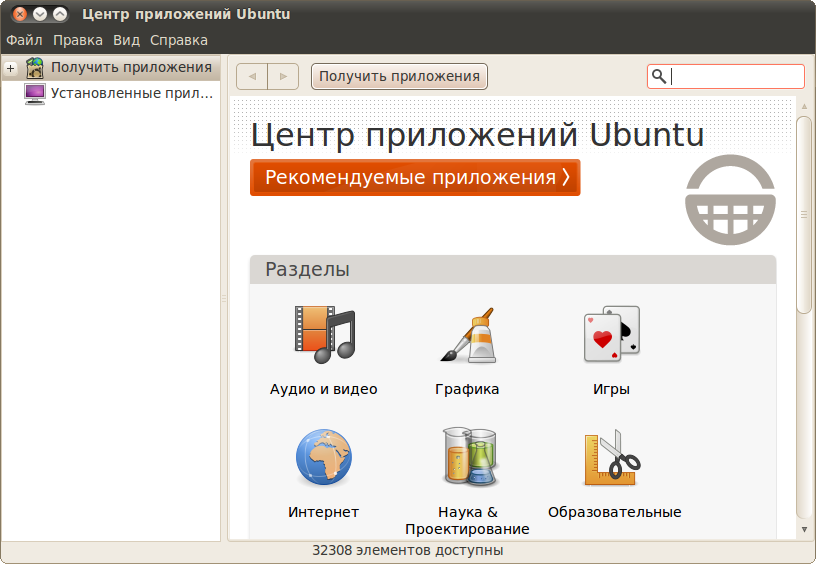Click the Образовательные category label
Screen dimensions: 816x564
615,512
